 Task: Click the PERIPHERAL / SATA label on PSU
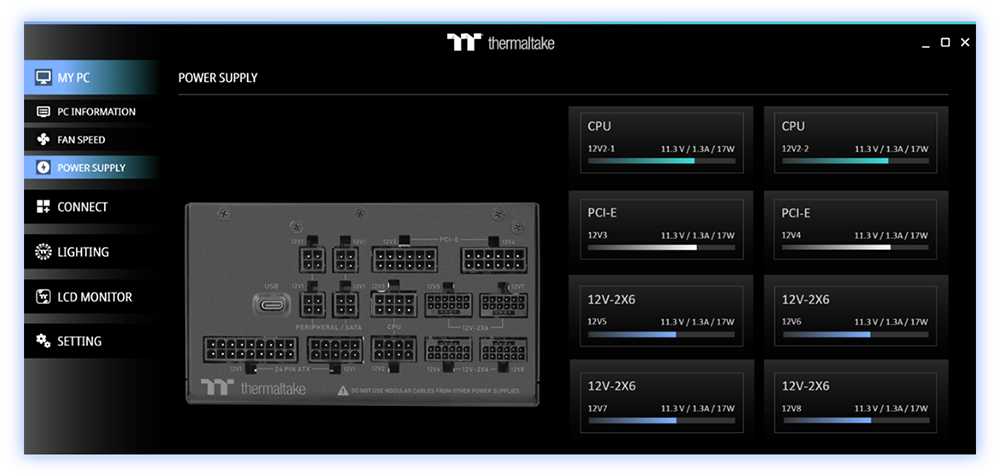point(328,327)
